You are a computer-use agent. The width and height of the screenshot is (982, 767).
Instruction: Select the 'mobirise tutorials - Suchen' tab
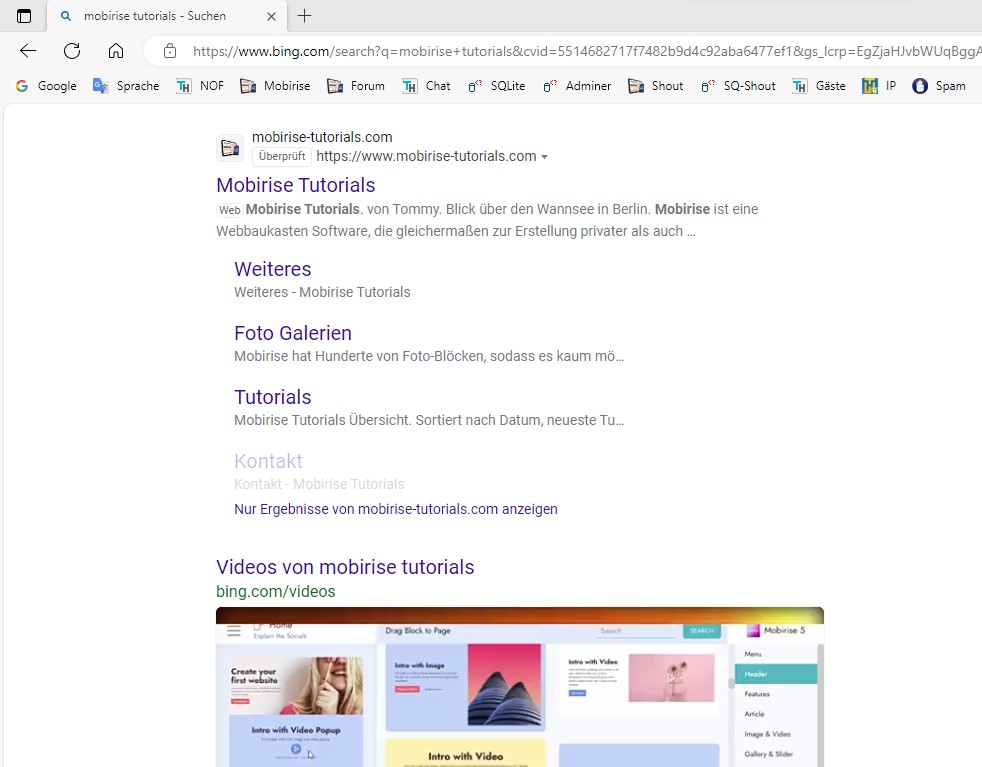click(x=155, y=16)
